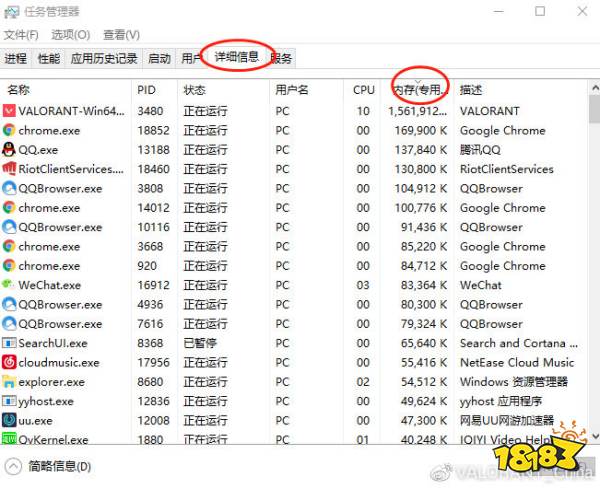The height and width of the screenshot is (489, 600).
Task: Select the yyhost.exe icon
Action: [9, 401]
